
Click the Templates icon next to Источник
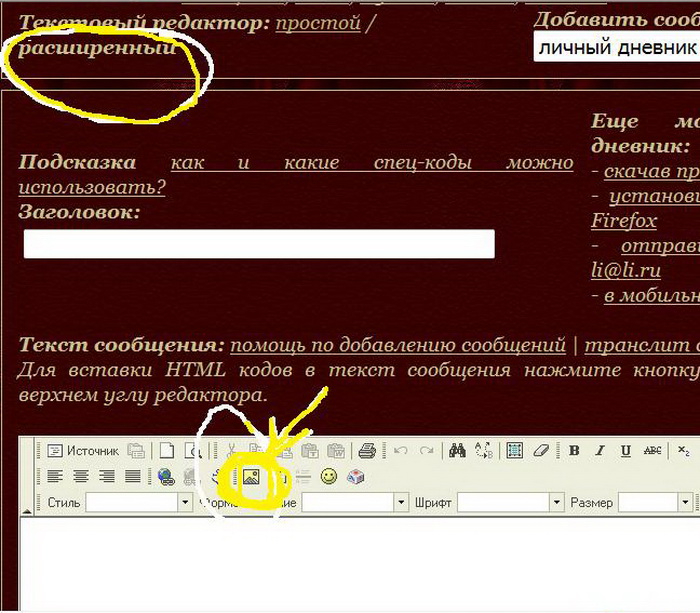coord(136,451)
